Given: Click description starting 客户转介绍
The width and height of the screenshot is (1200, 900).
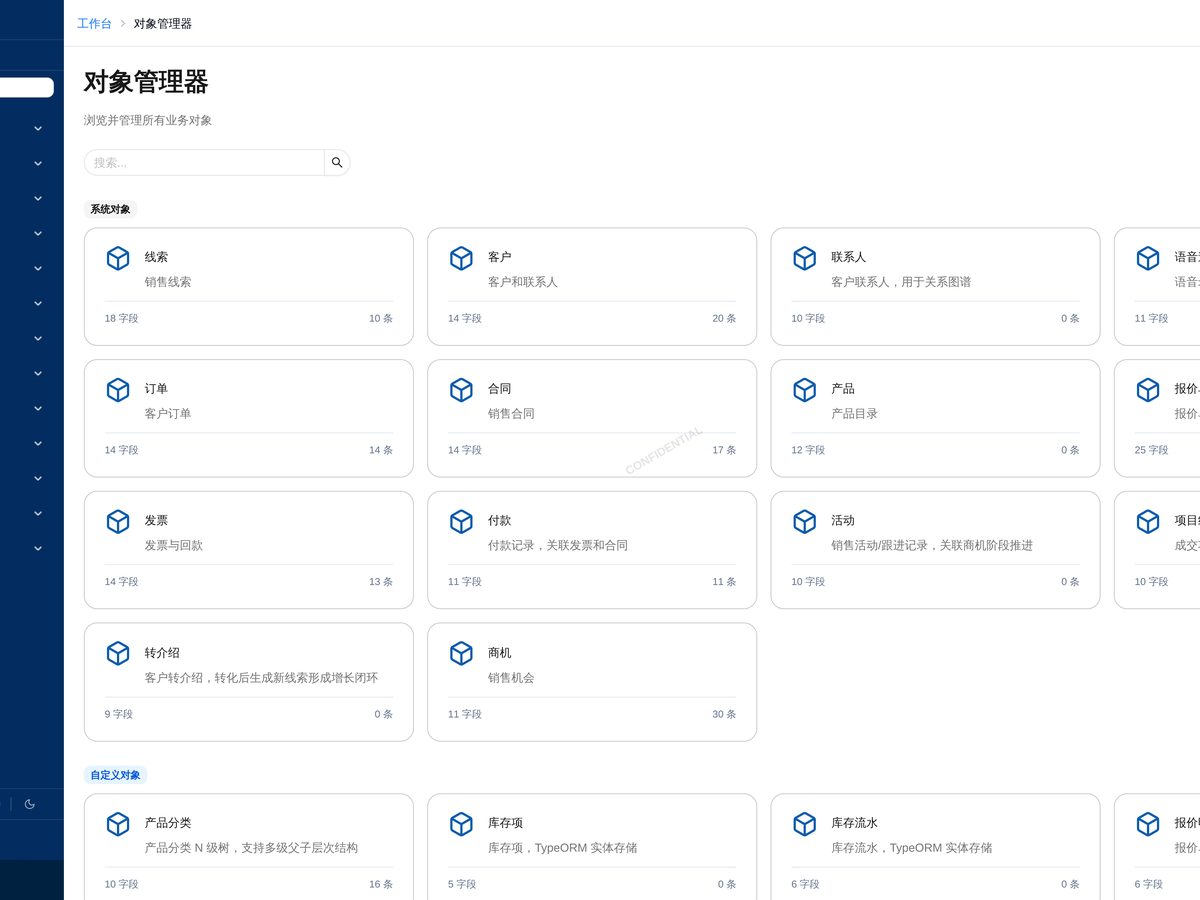Looking at the screenshot, I should [261, 678].
